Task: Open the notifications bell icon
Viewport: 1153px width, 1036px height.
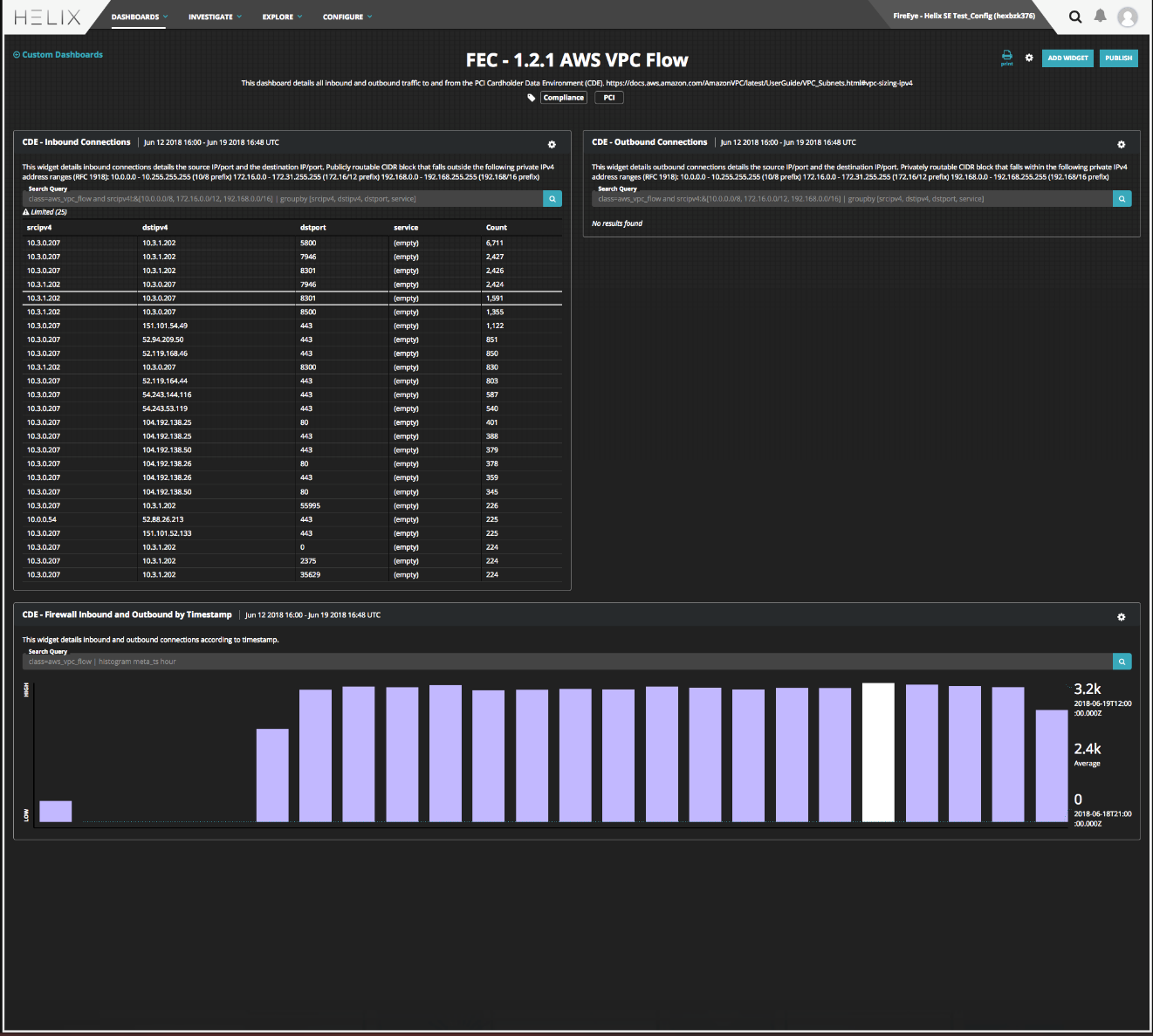Action: click(1101, 16)
